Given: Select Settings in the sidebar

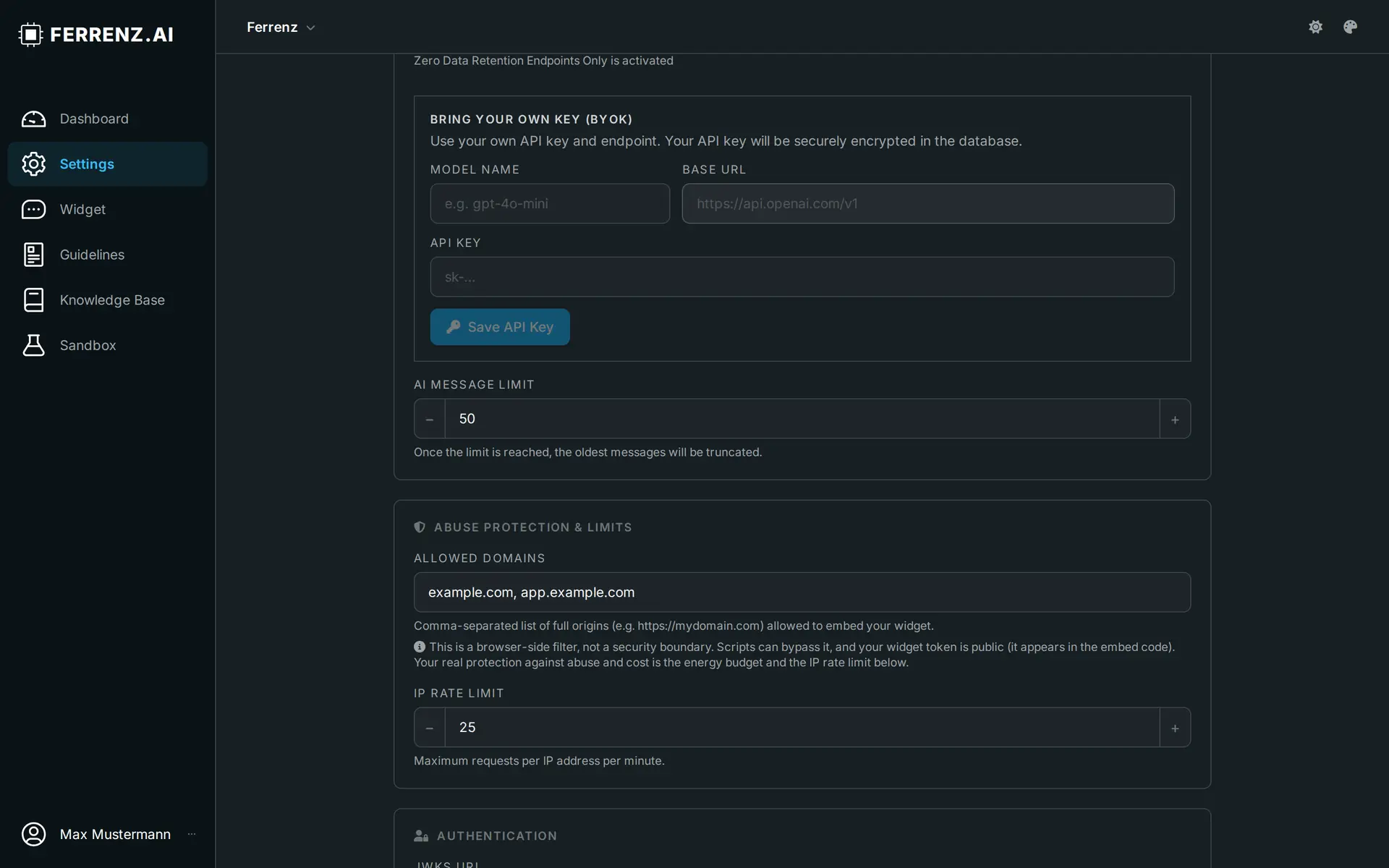Looking at the screenshot, I should 108,164.
